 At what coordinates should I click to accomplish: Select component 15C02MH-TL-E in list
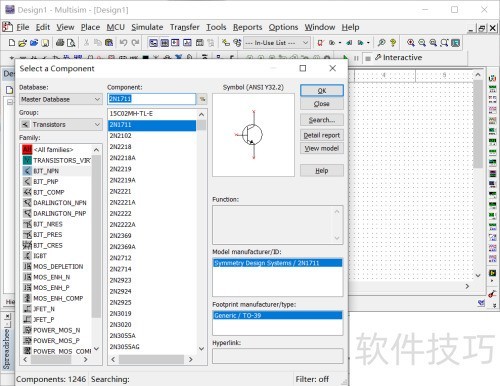coord(131,114)
